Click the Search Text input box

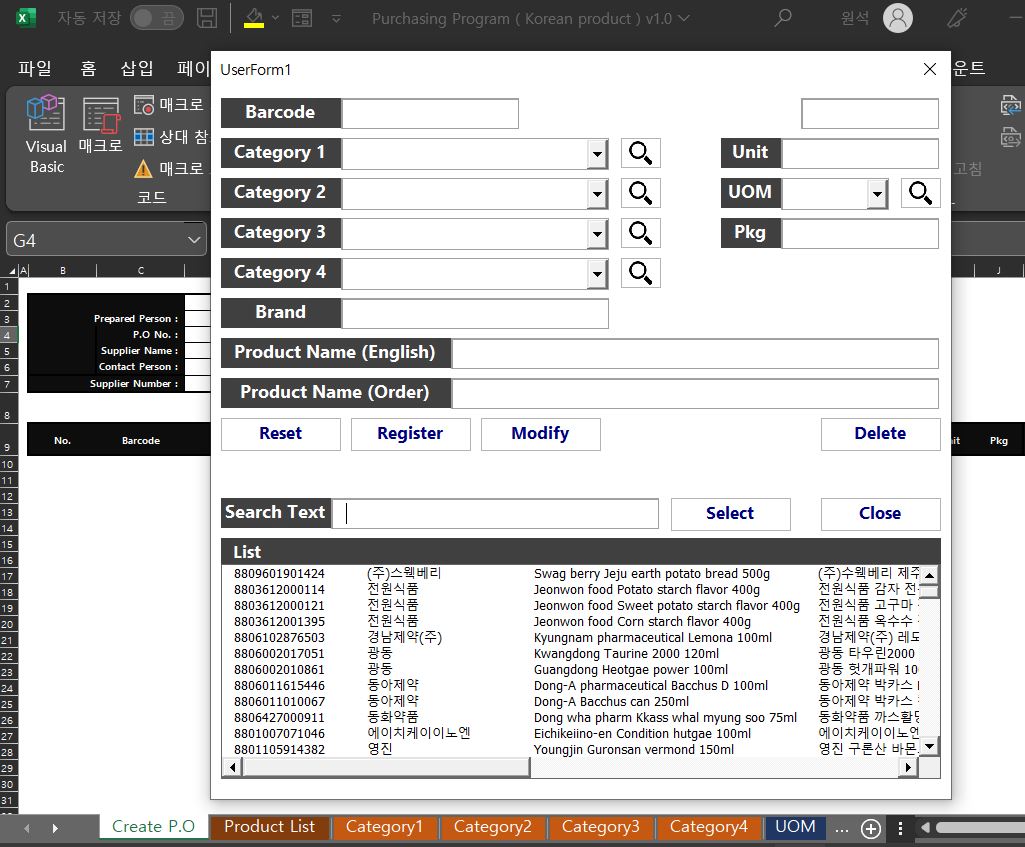pos(496,514)
